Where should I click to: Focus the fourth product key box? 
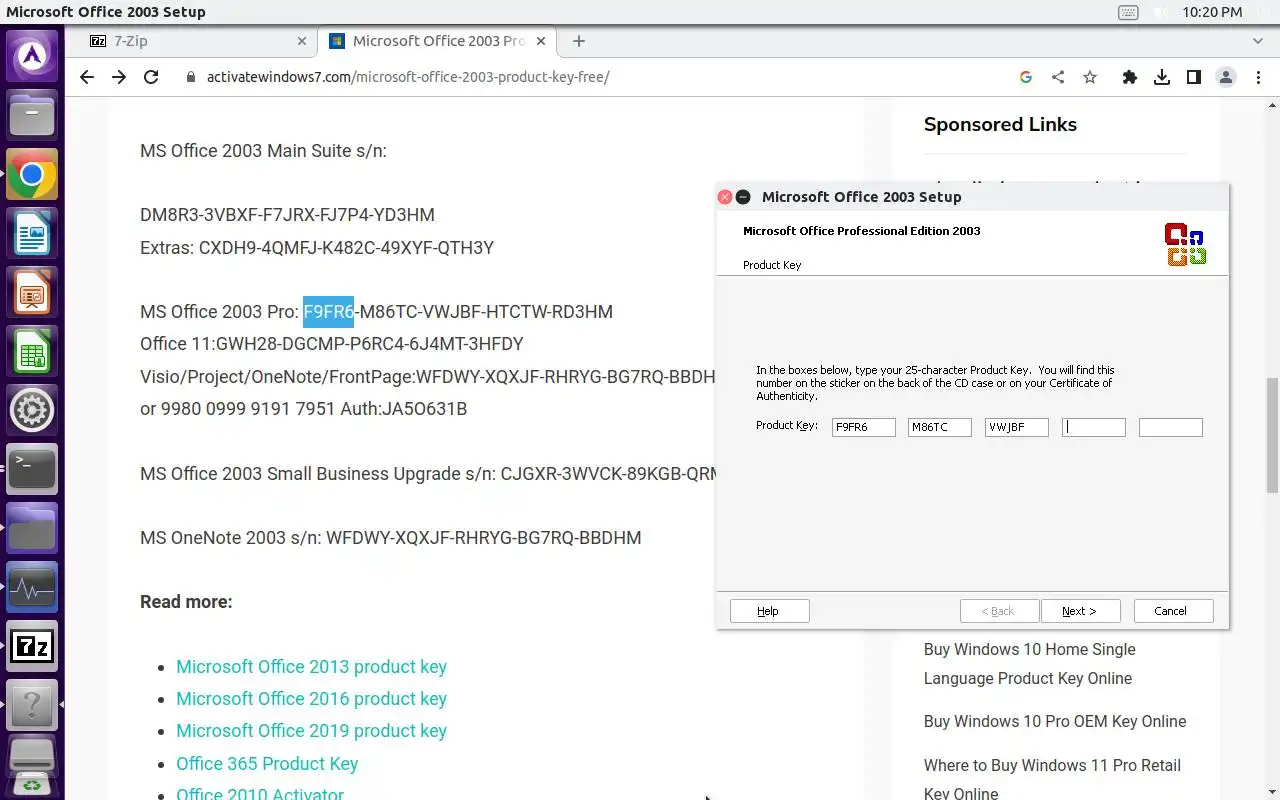(1094, 427)
